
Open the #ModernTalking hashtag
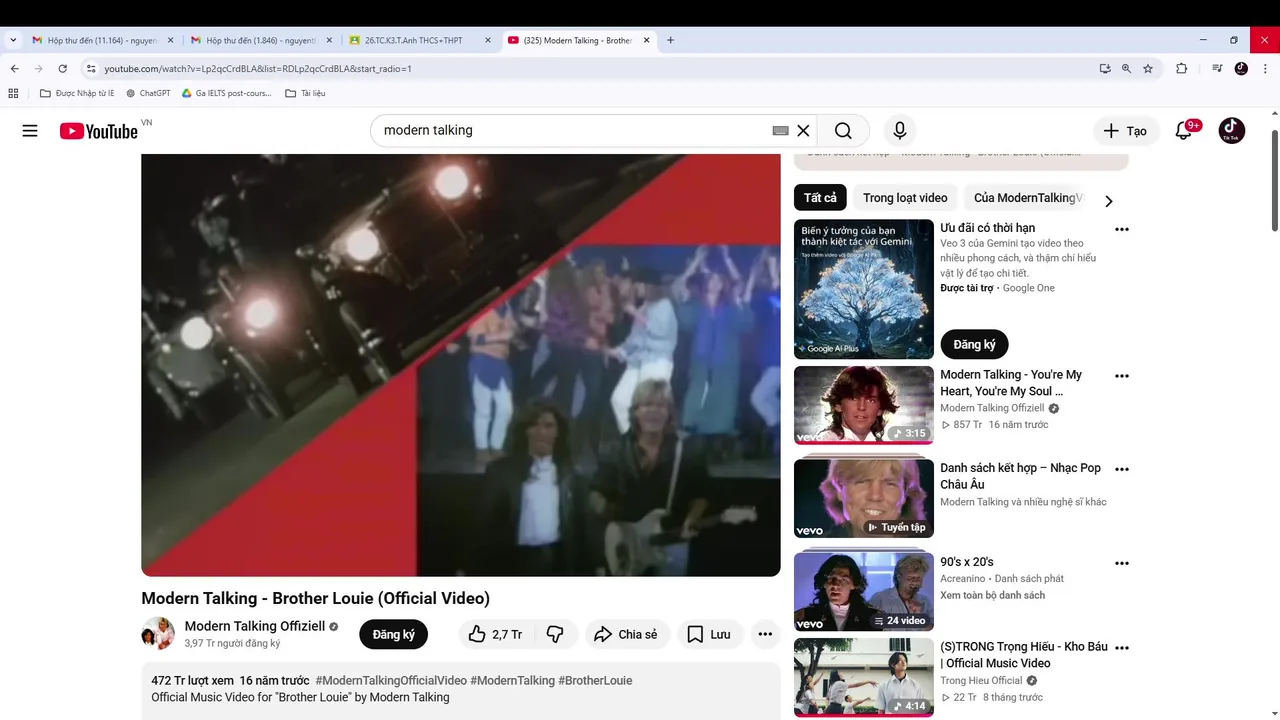512,680
